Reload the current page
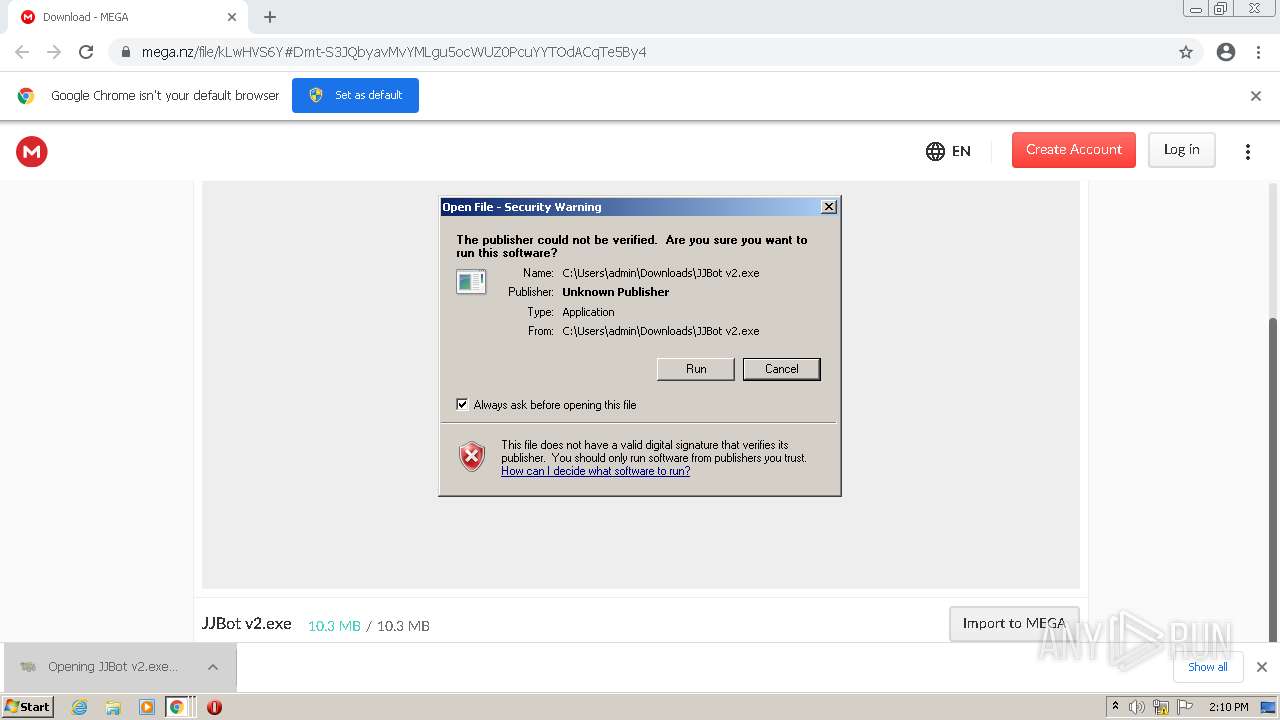Screen dimensions: 1280x720 tap(86, 52)
